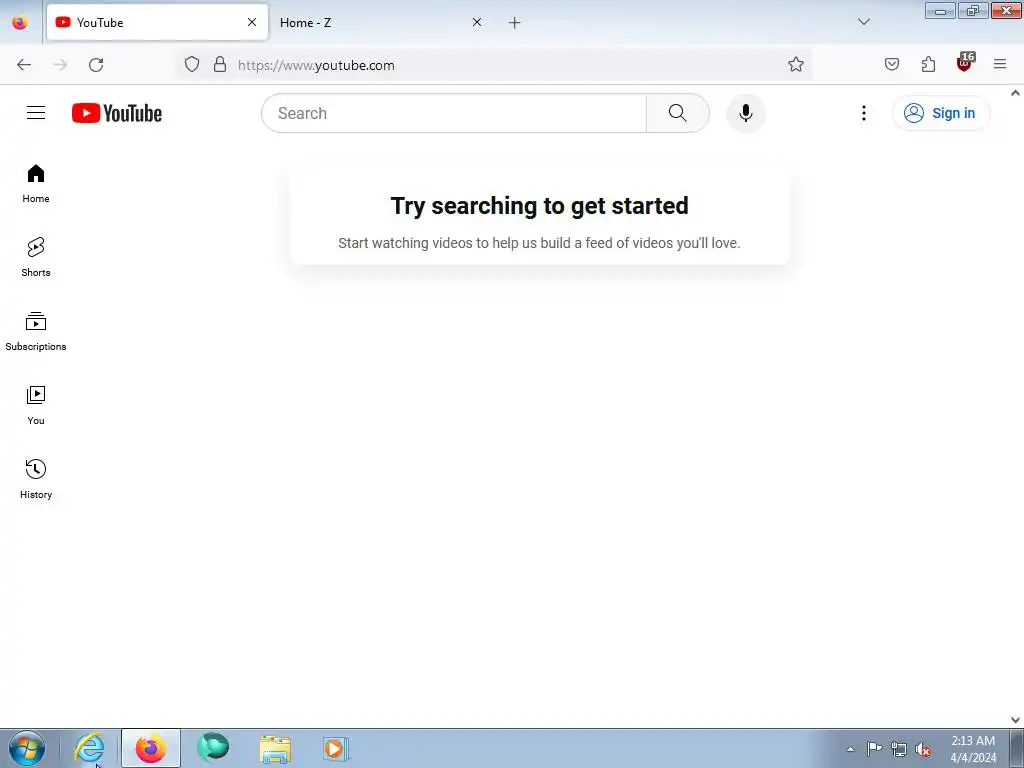Click the YouTube logo

(117, 113)
